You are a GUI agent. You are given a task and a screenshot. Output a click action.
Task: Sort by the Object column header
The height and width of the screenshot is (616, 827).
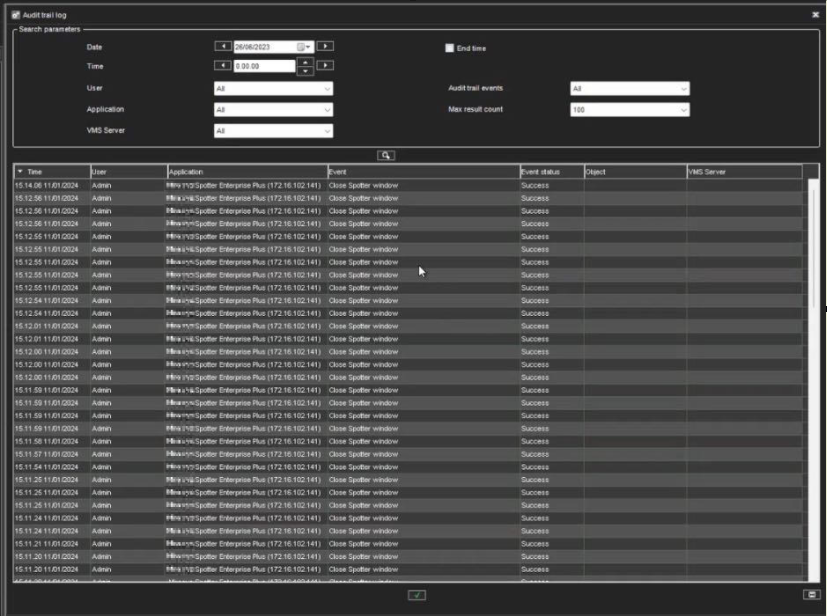(x=635, y=171)
